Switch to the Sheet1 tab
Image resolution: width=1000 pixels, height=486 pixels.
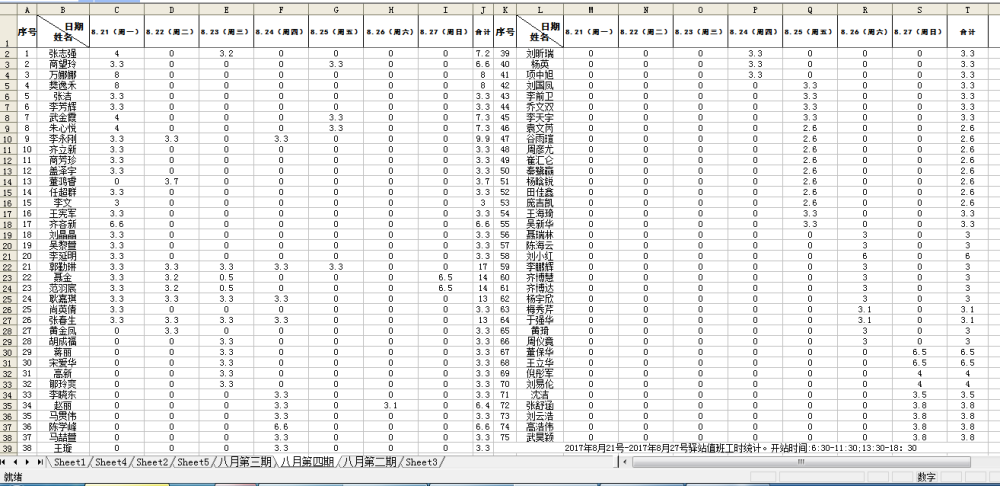tap(70, 462)
